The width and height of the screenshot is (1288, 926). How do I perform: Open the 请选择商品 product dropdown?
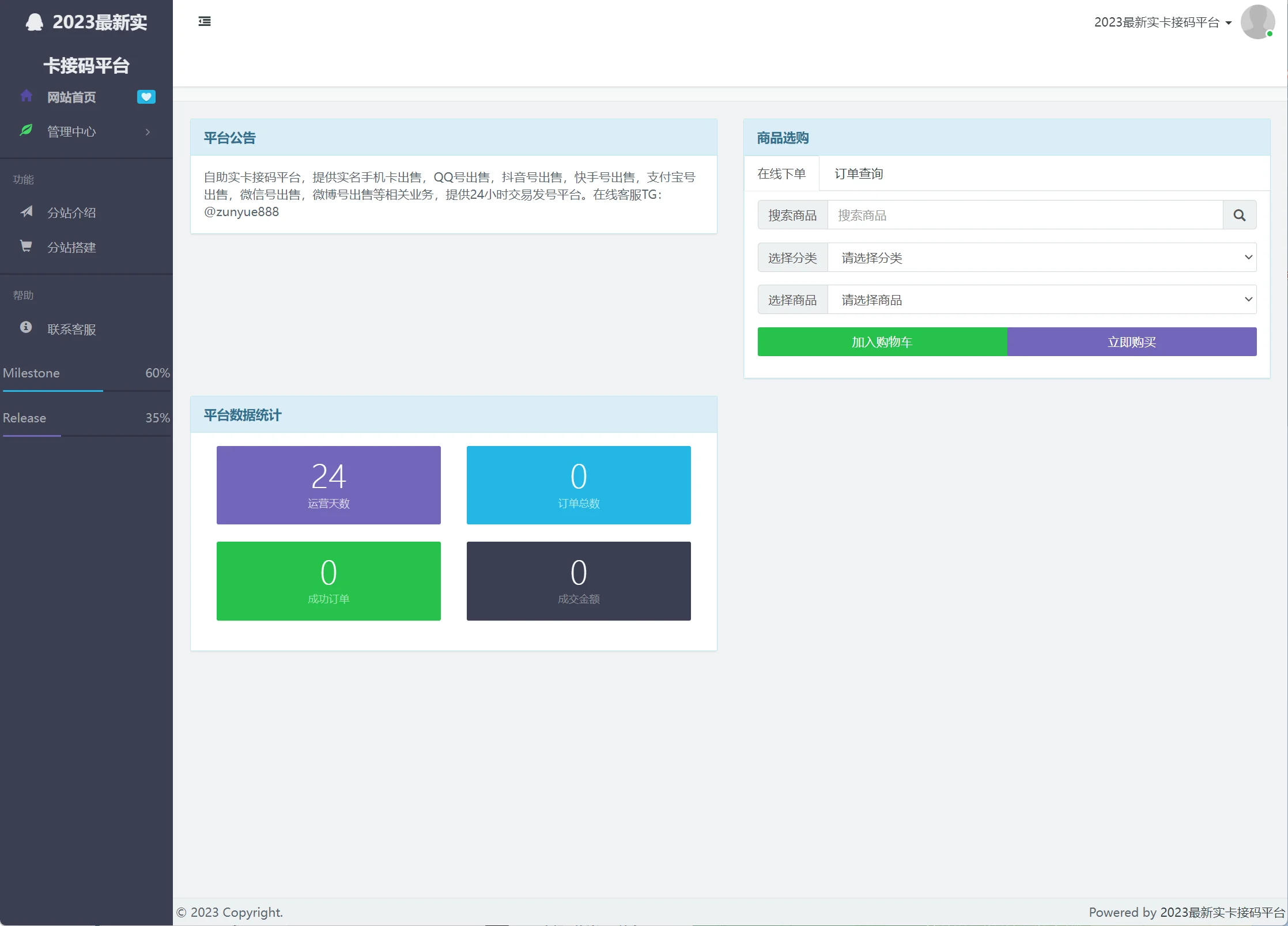point(1041,300)
